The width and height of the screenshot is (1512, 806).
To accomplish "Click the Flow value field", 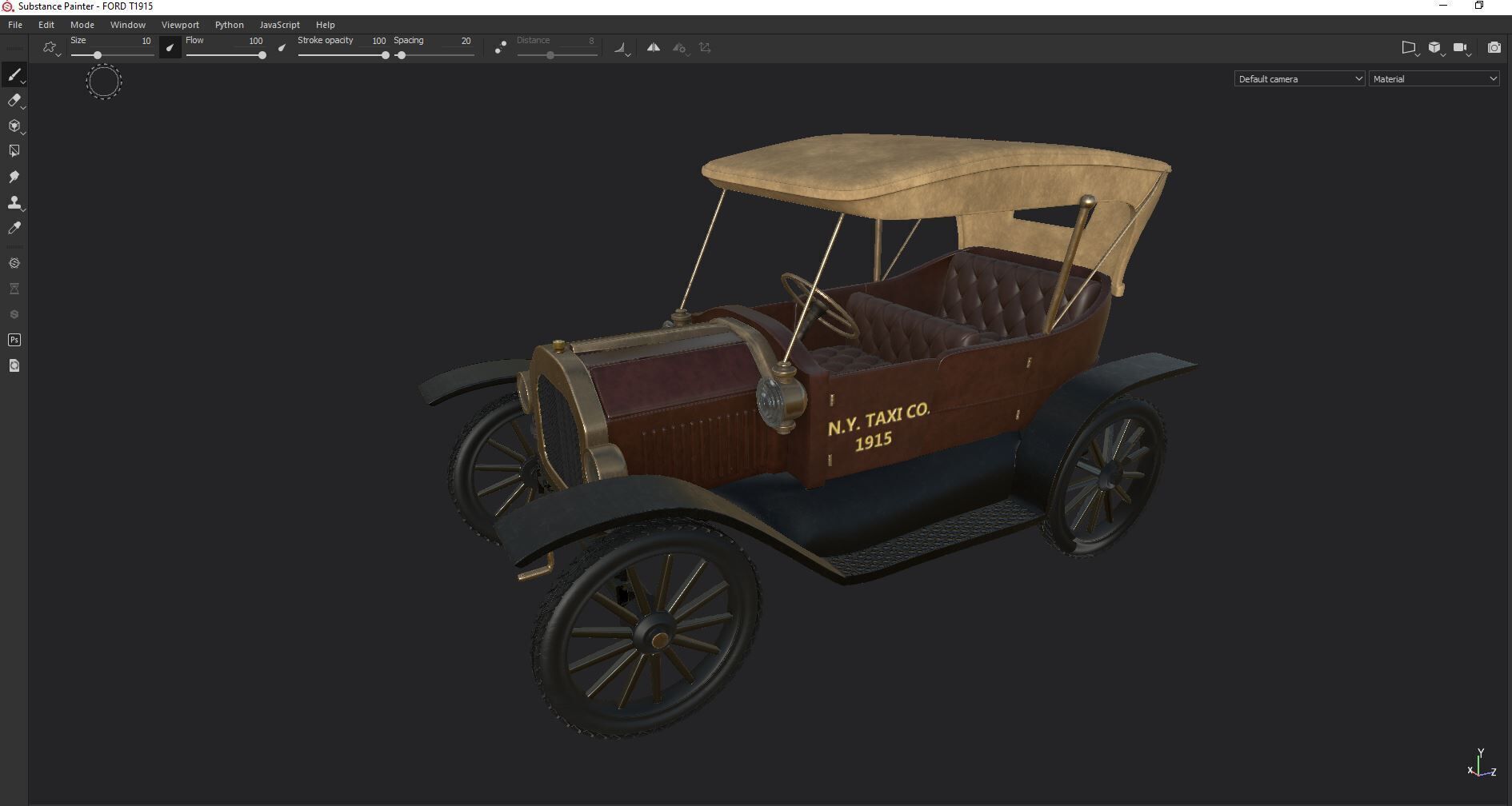I will (x=255, y=41).
